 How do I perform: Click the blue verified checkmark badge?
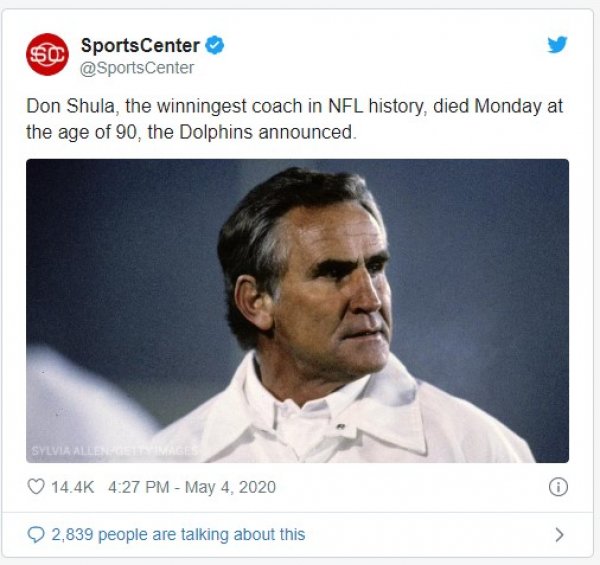point(214,45)
